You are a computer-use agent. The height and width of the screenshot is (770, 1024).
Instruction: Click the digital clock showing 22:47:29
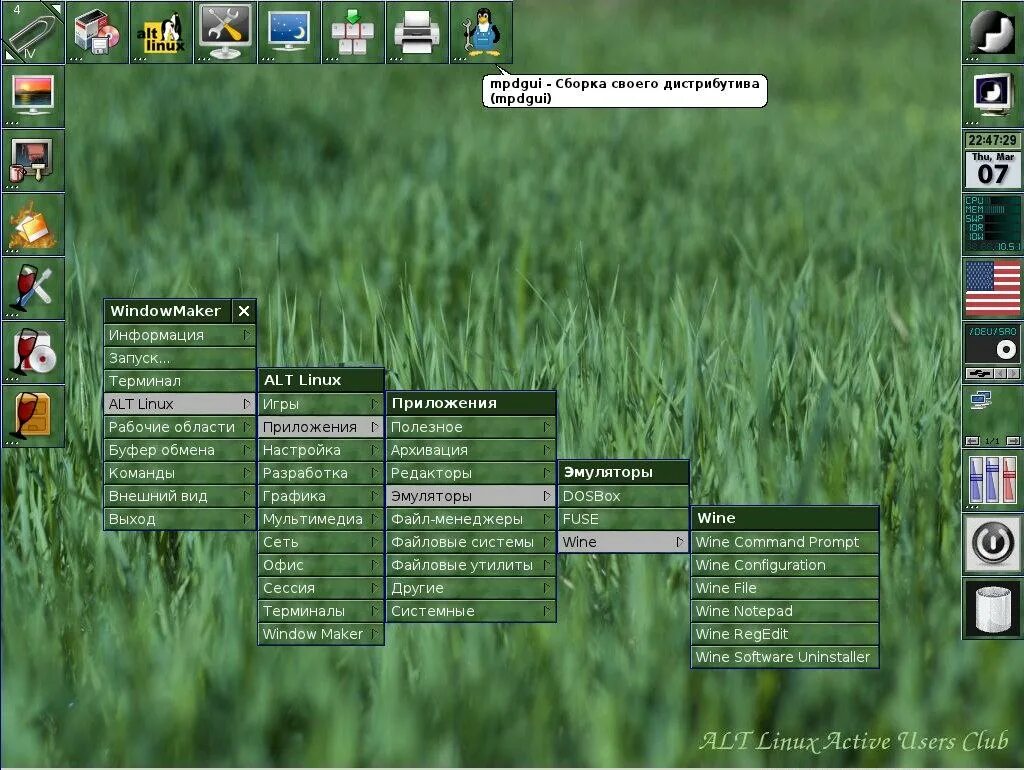pos(992,140)
